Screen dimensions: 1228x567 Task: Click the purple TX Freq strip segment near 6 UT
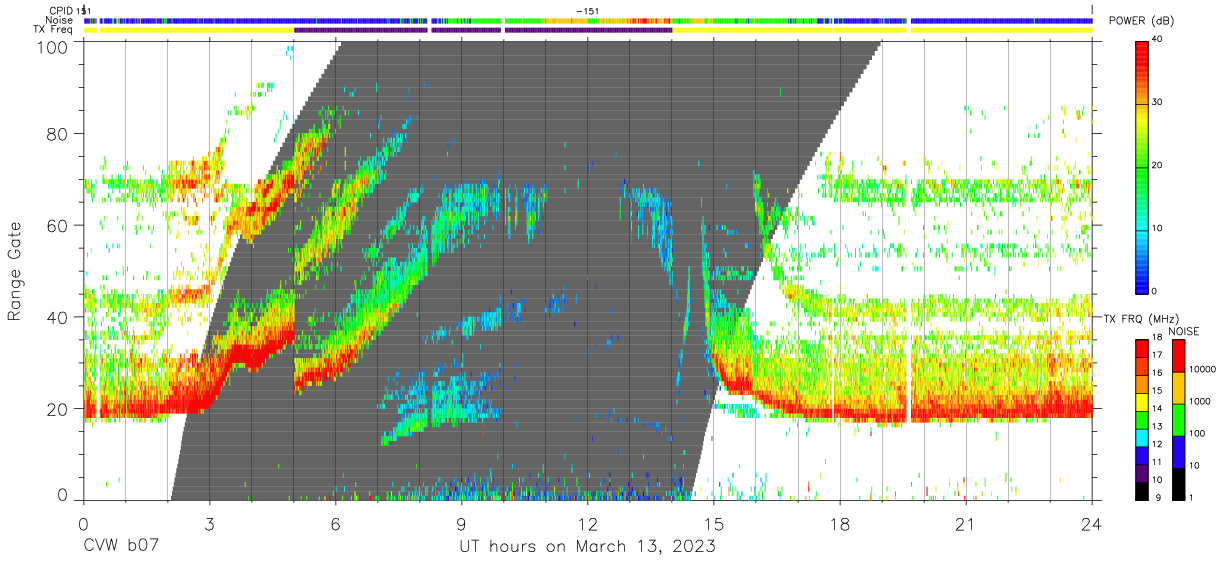tap(361, 30)
